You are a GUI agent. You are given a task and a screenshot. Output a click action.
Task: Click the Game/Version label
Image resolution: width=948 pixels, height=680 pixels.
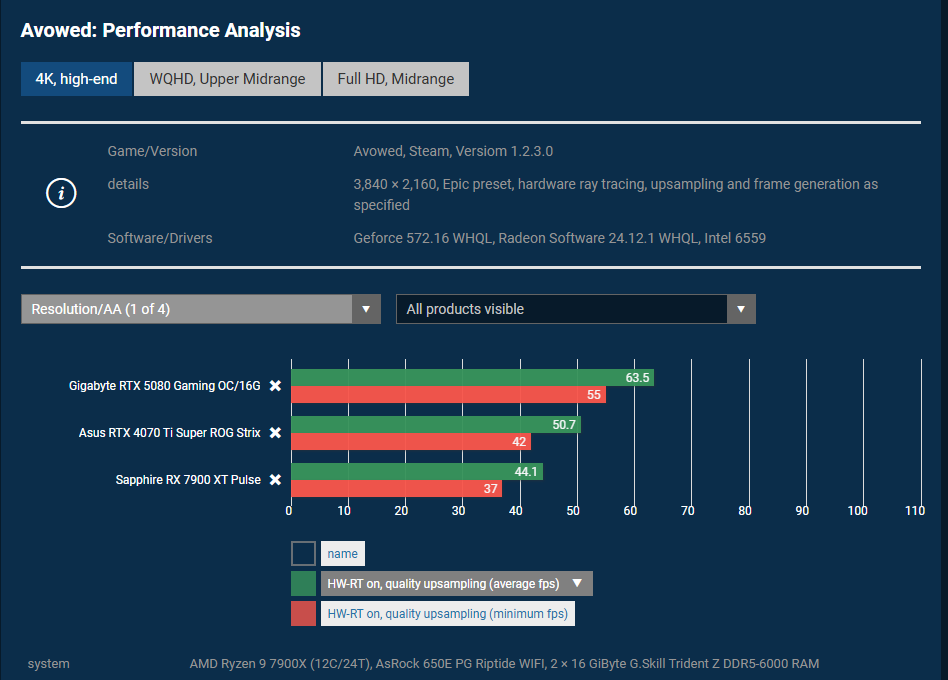pyautogui.click(x=152, y=151)
